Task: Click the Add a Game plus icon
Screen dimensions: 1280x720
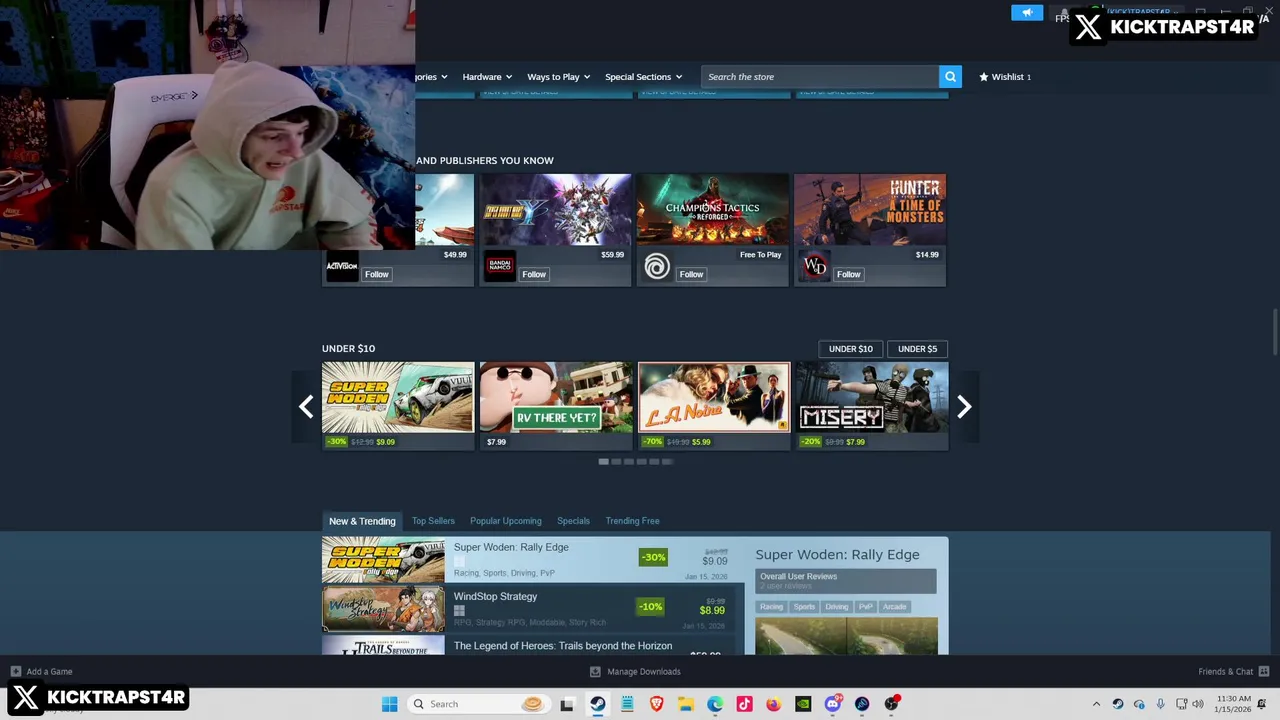Action: 15,672
